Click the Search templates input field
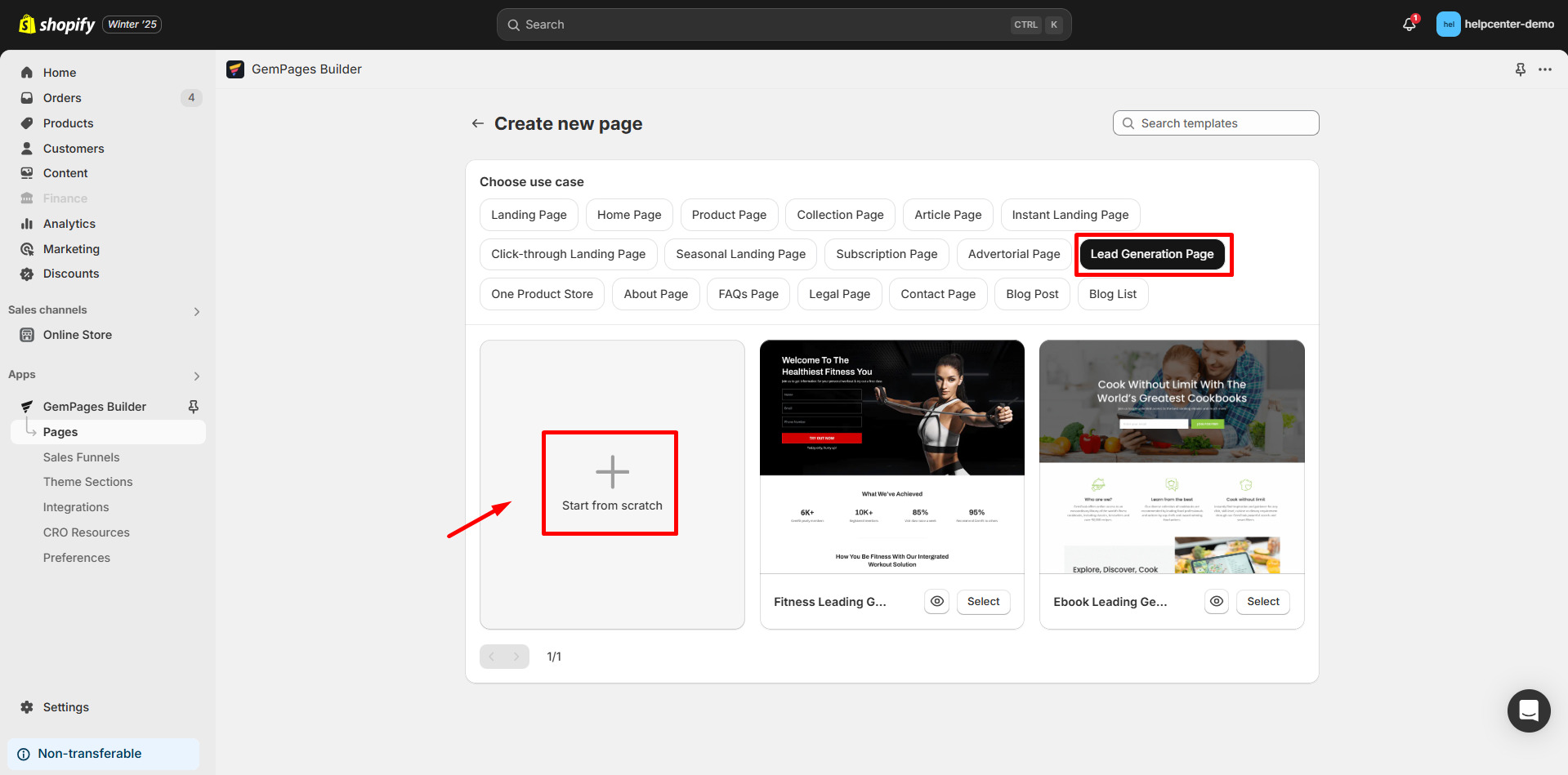 pos(1215,122)
